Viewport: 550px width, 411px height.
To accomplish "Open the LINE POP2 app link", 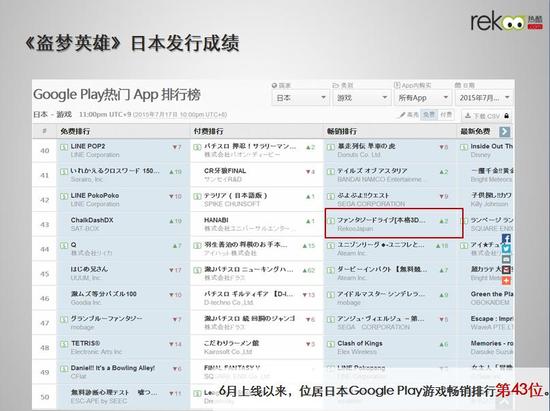I will point(88,146).
